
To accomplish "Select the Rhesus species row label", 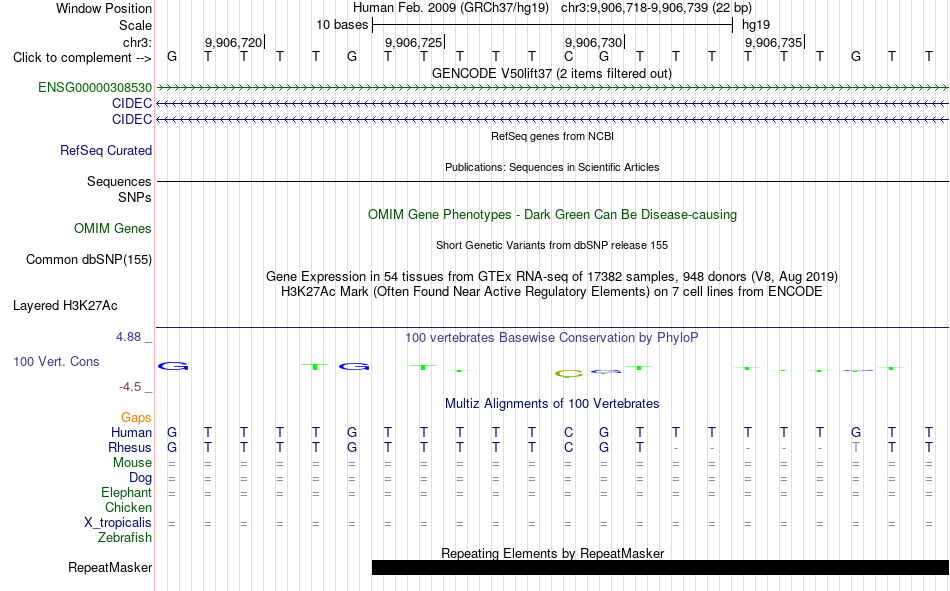I will click(130, 447).
